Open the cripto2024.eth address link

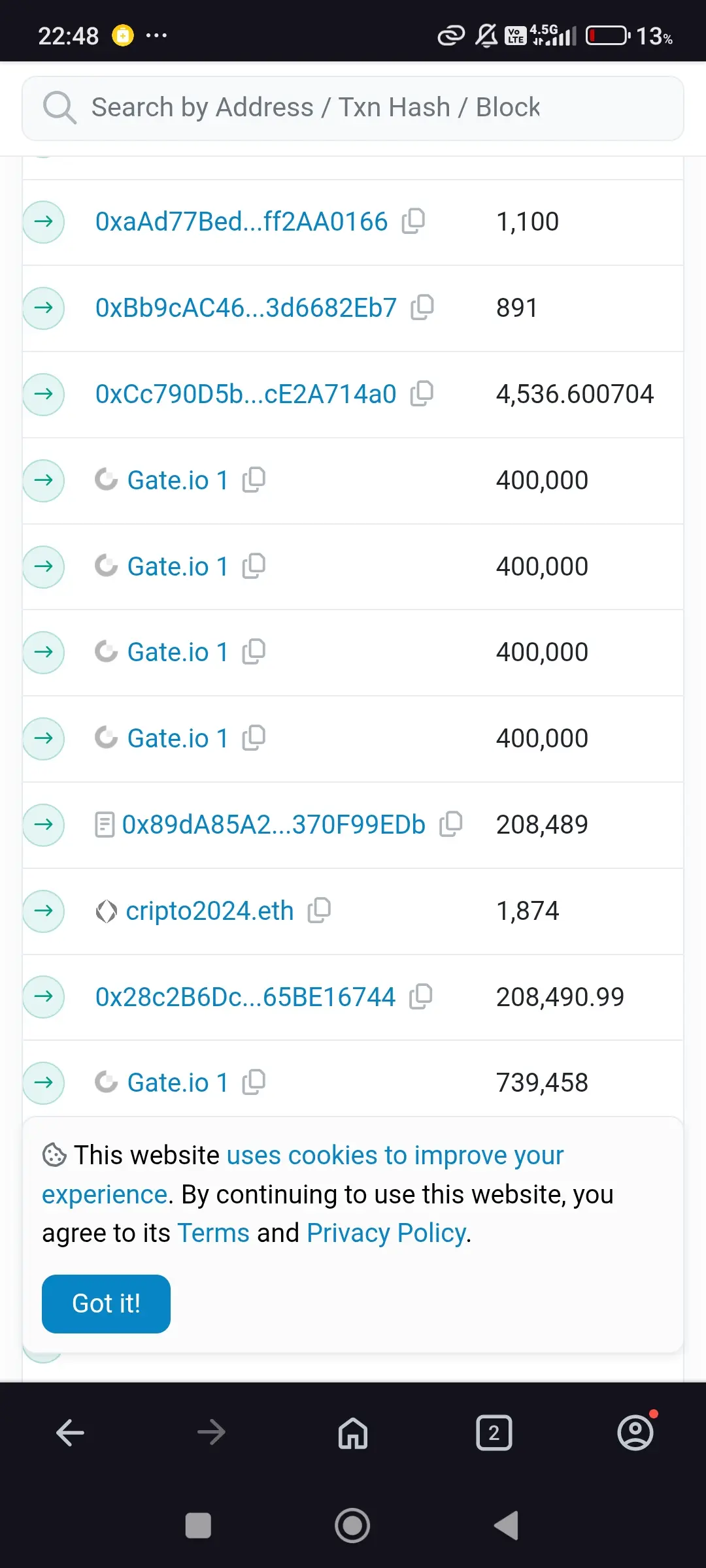coord(209,911)
